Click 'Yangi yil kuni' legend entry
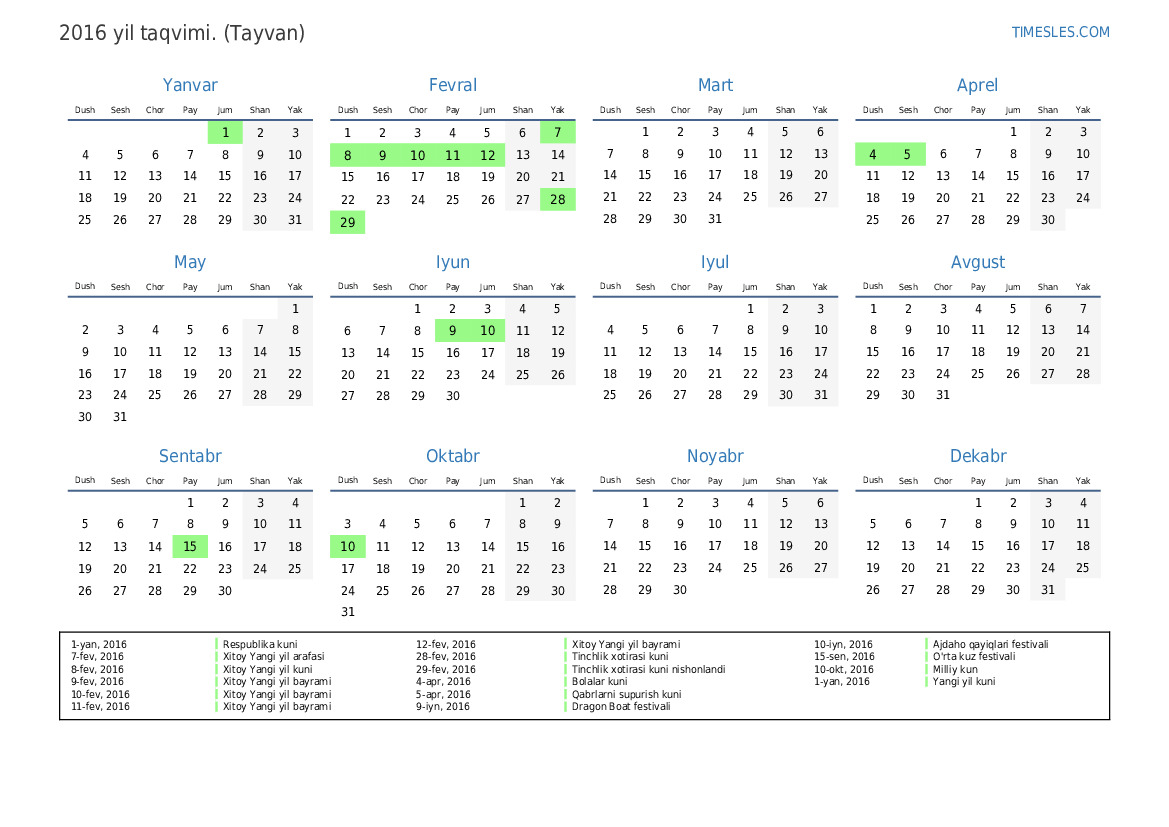Viewport: 1169px width, 827px height. [x=964, y=682]
